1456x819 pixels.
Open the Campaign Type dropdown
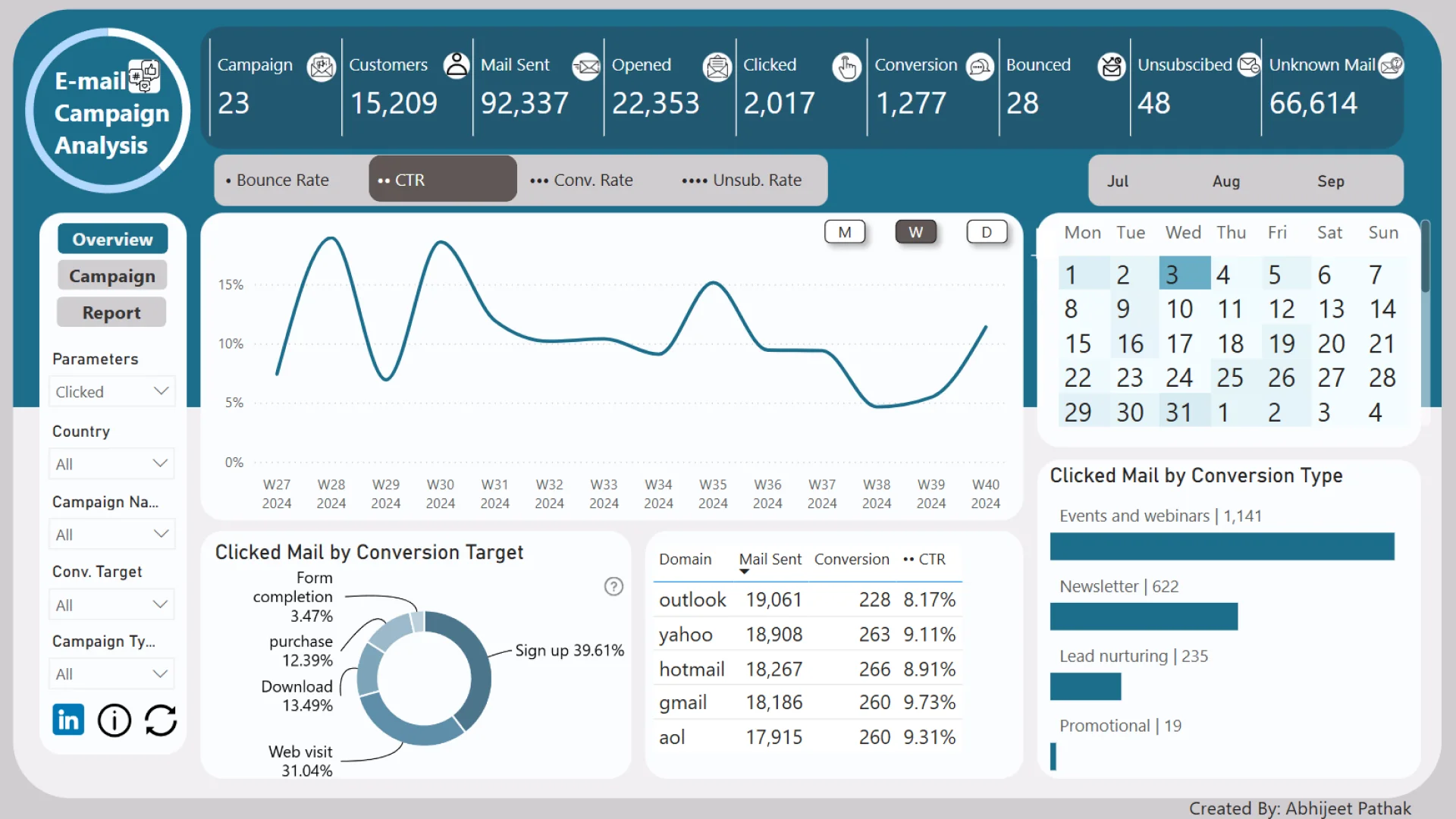[x=111, y=673]
